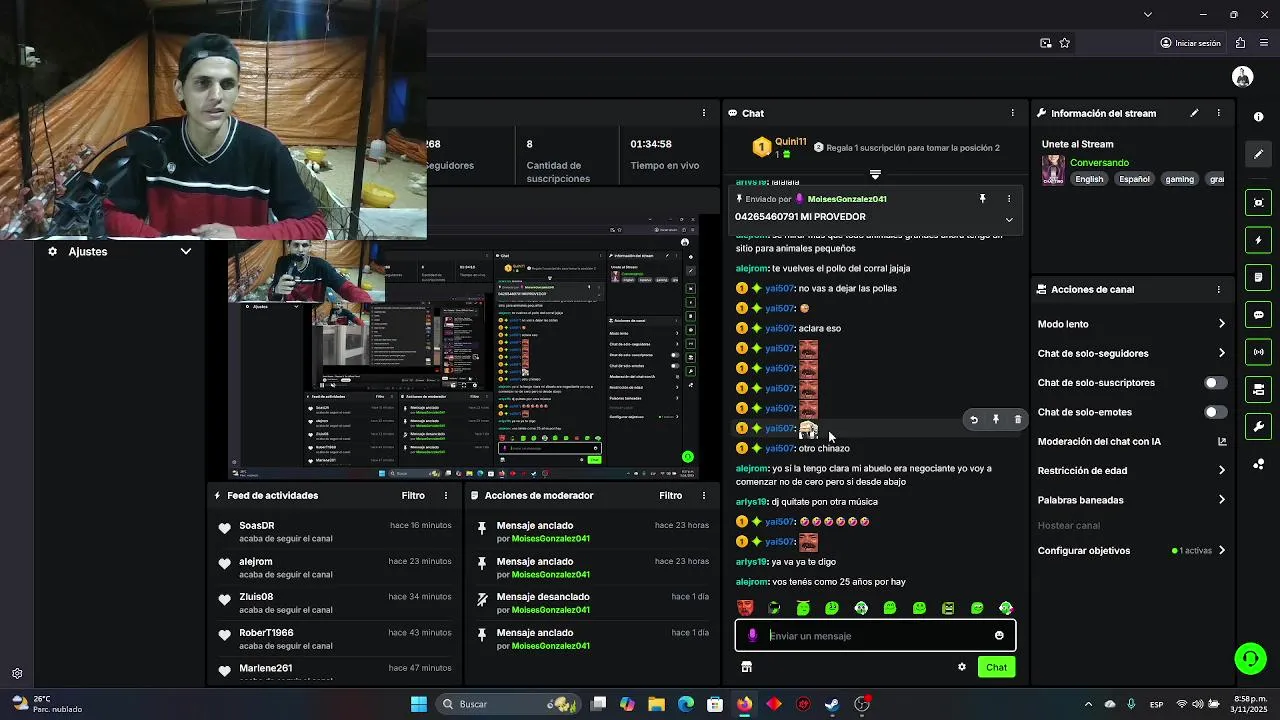Screen dimensions: 1280x720
Task: Toggle the lightning bolt activity widget in the sidebar
Action: point(1258,240)
